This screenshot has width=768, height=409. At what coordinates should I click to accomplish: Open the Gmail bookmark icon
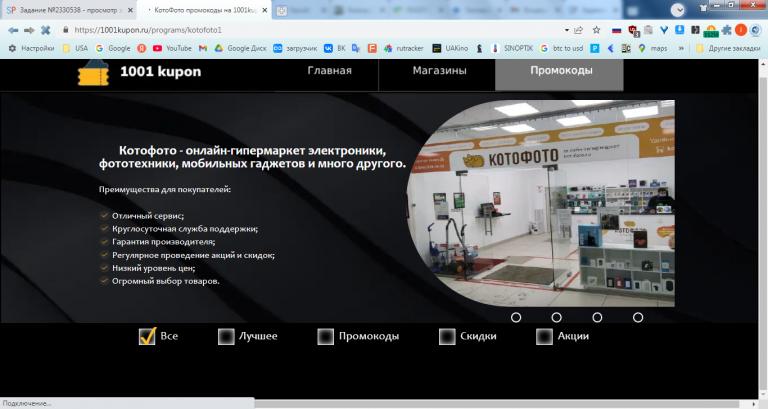pos(203,48)
